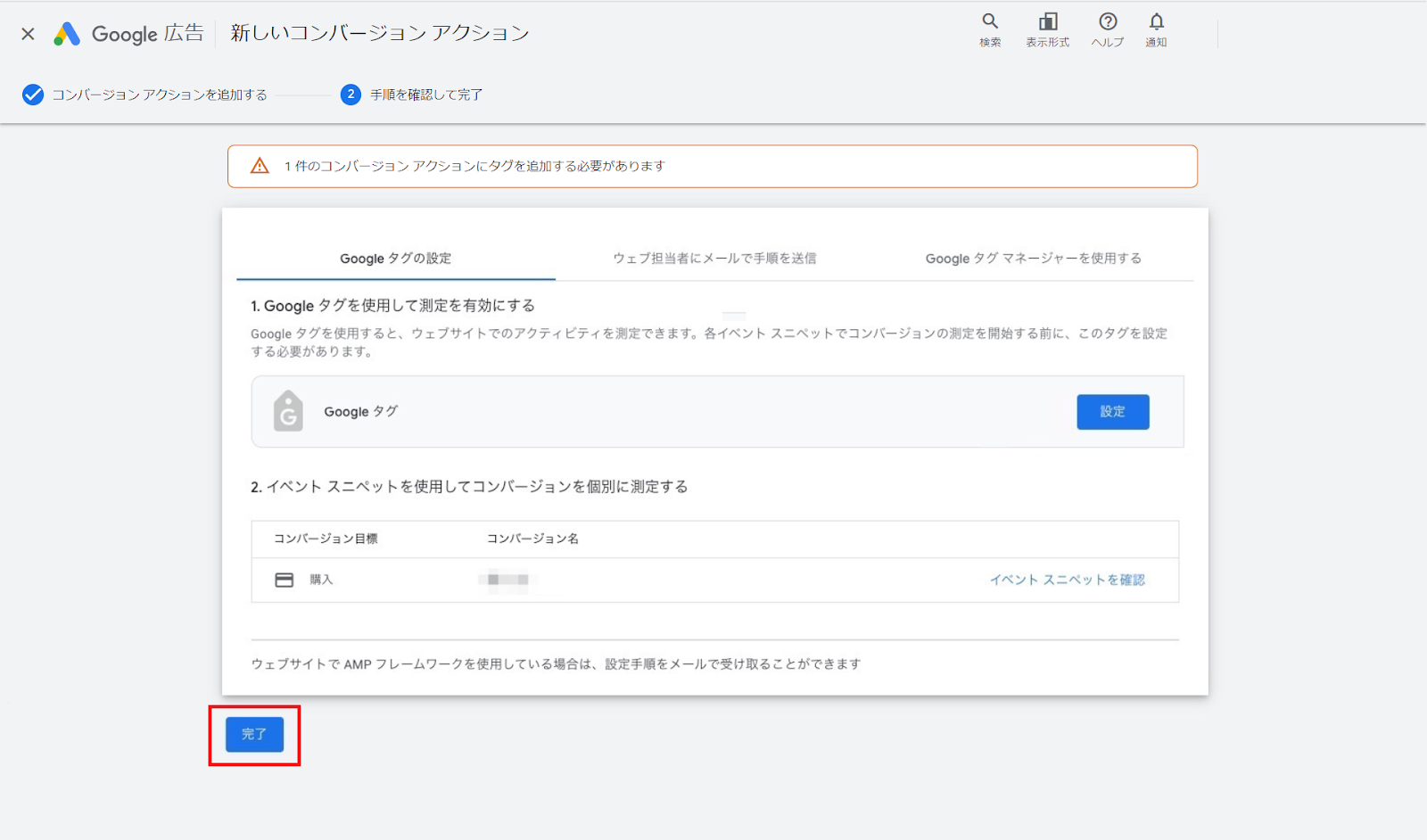Image resolution: width=1427 pixels, height=840 pixels.
Task: Click the Google タグ card label
Action: 360,411
